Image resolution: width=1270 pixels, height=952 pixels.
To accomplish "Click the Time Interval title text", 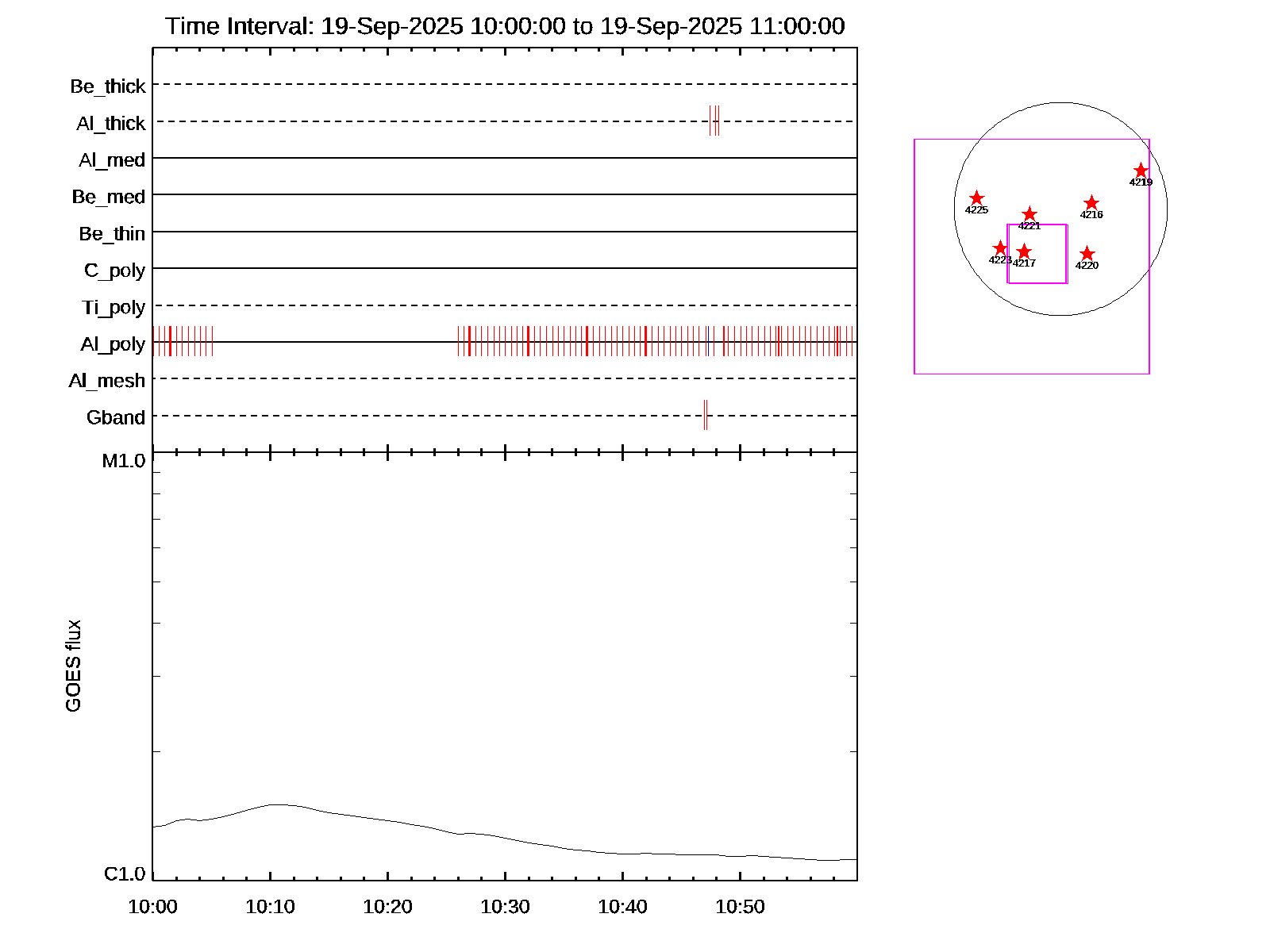I will click(505, 26).
